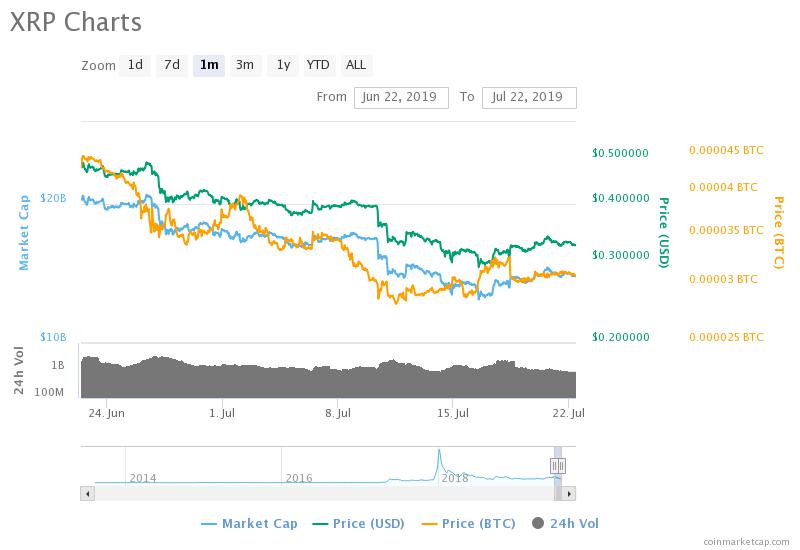The image size is (800, 550).
Task: Click the navigator scrollbar track
Action: point(320,493)
